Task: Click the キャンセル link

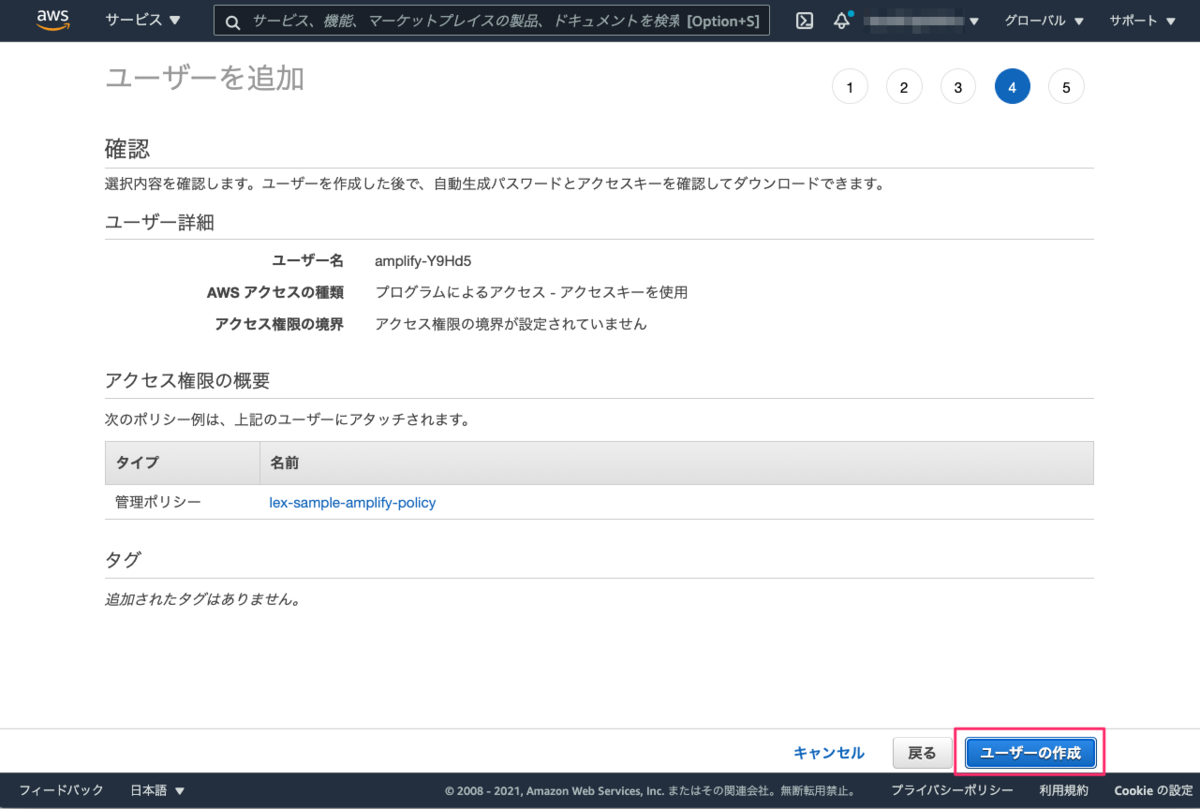Action: [828, 753]
